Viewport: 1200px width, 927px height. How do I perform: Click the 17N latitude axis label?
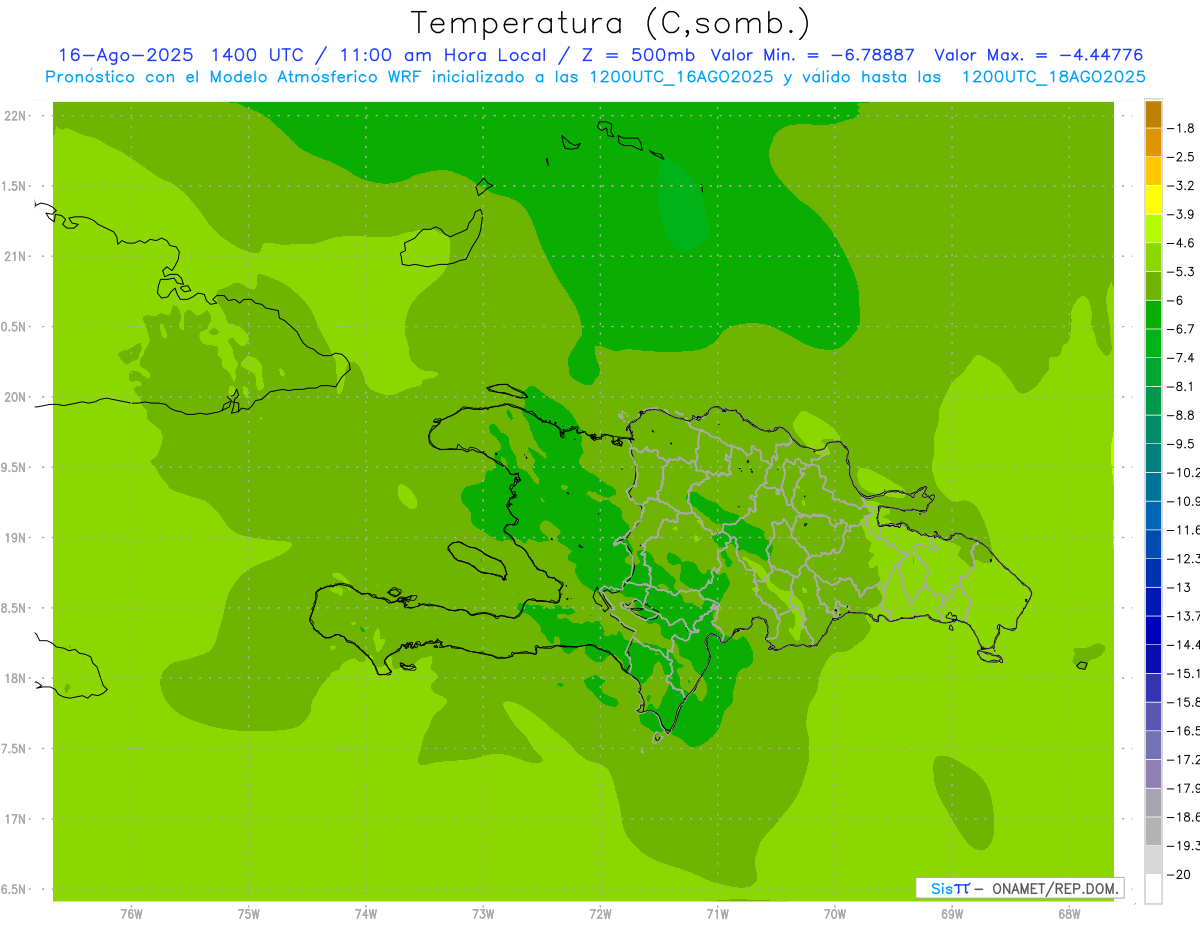(17, 819)
